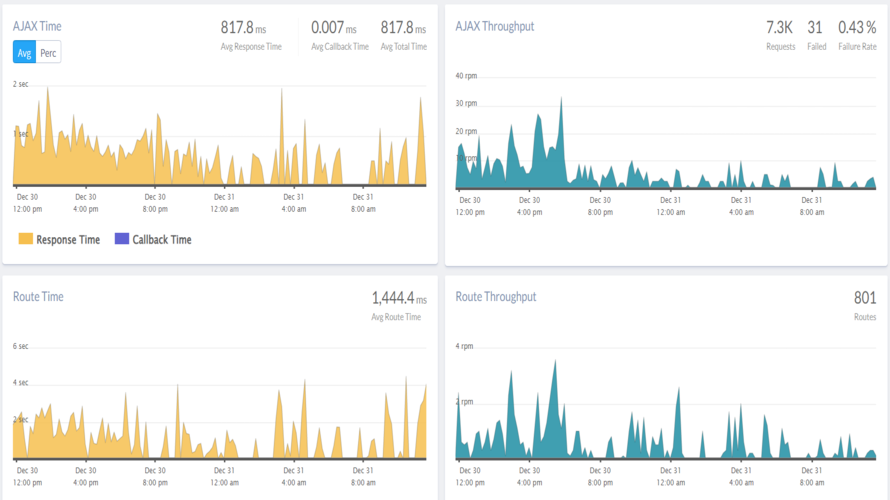Open the AJAX Time panel title
890x500 pixels.
(x=37, y=26)
